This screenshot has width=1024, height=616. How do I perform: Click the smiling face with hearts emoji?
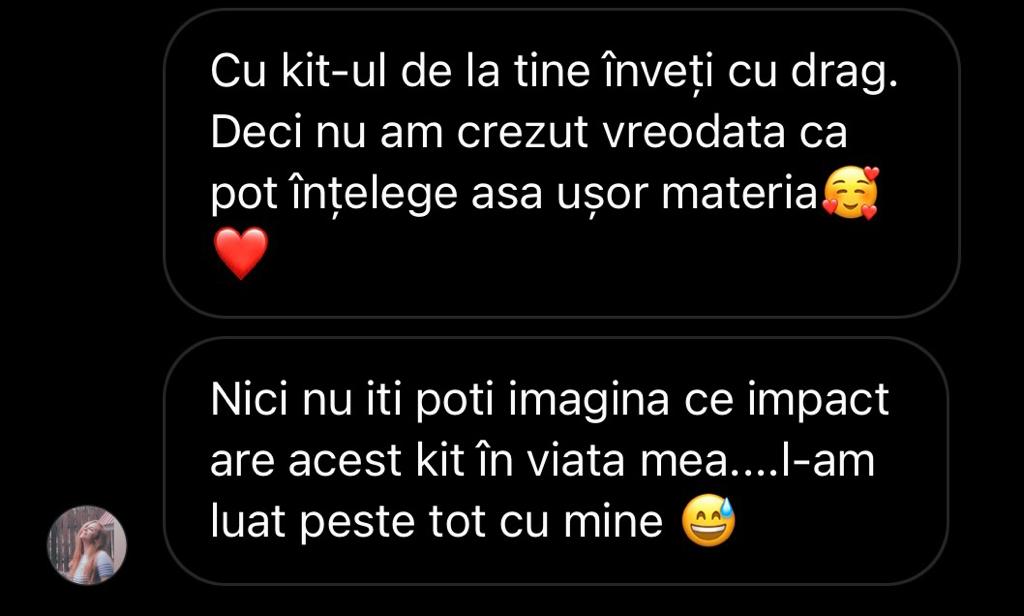tap(850, 193)
